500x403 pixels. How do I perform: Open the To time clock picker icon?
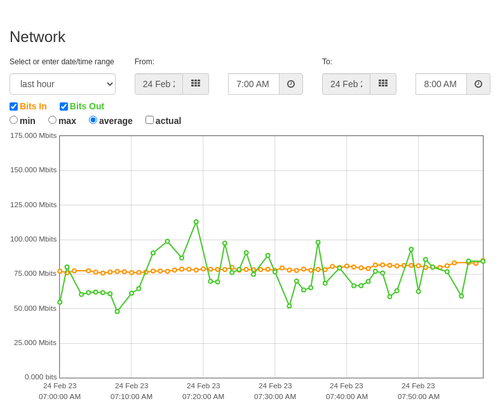pyautogui.click(x=478, y=84)
